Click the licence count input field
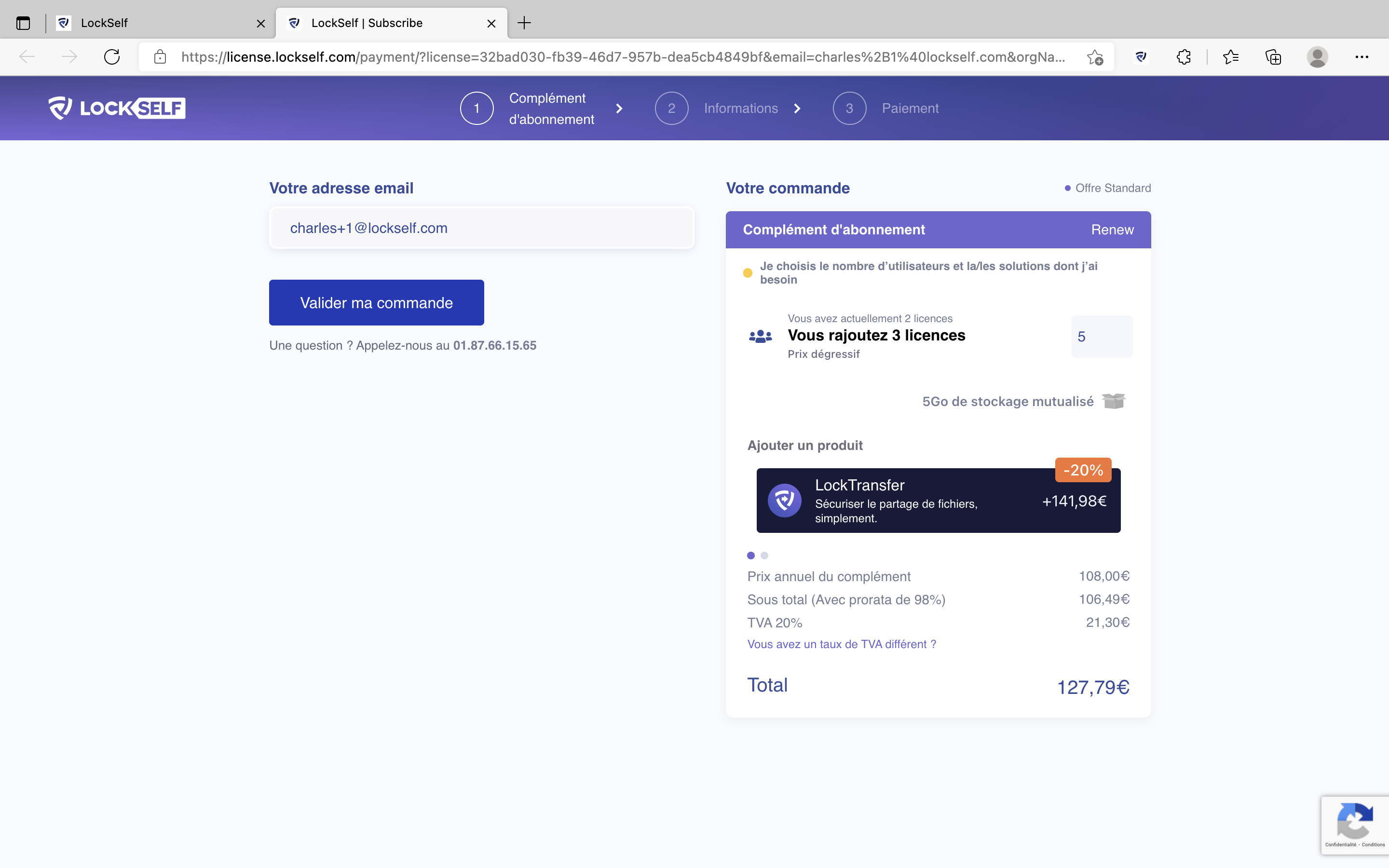This screenshot has width=1389, height=868. pyautogui.click(x=1101, y=337)
